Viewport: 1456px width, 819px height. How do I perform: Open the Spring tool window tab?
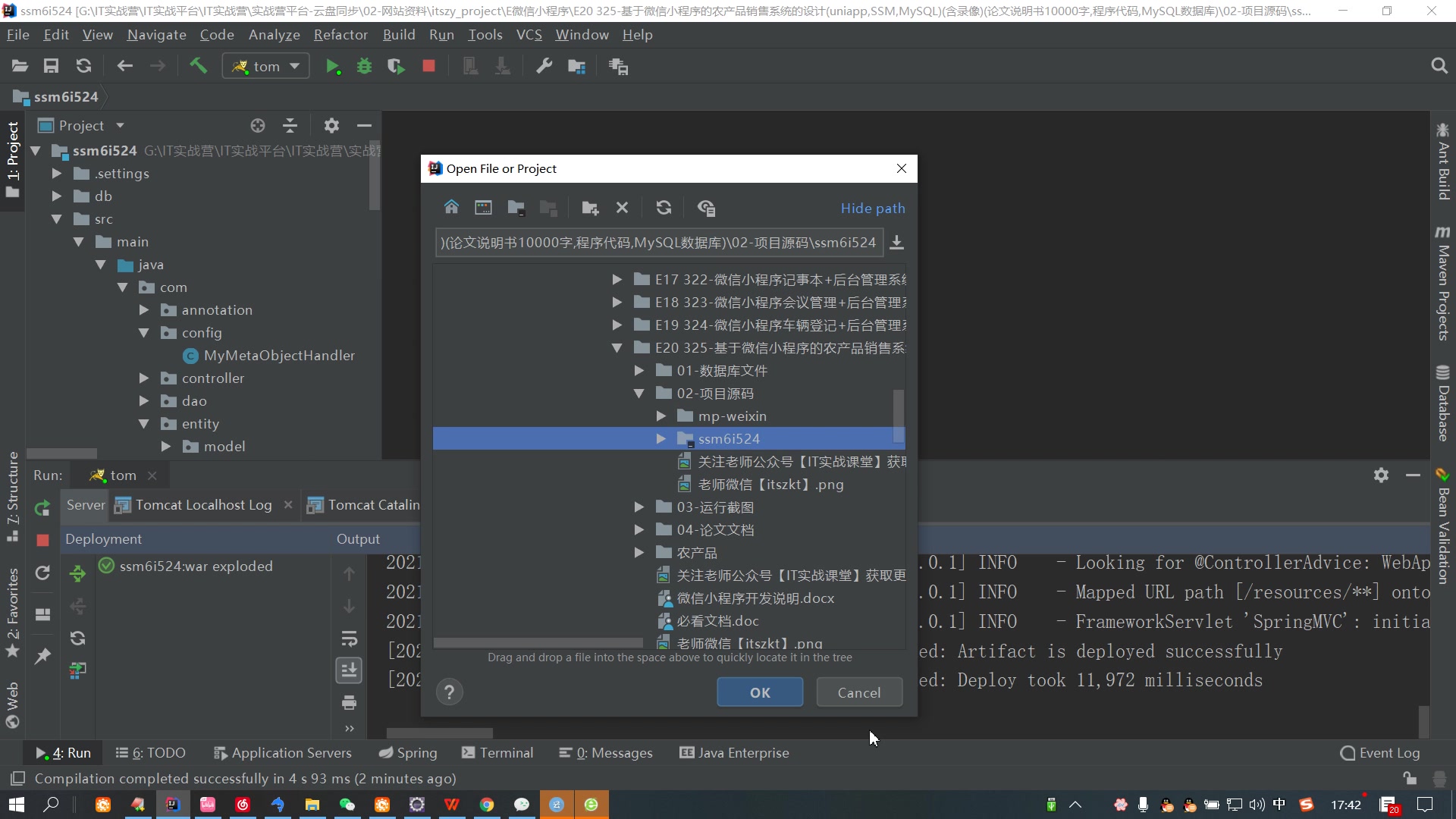coord(408,753)
